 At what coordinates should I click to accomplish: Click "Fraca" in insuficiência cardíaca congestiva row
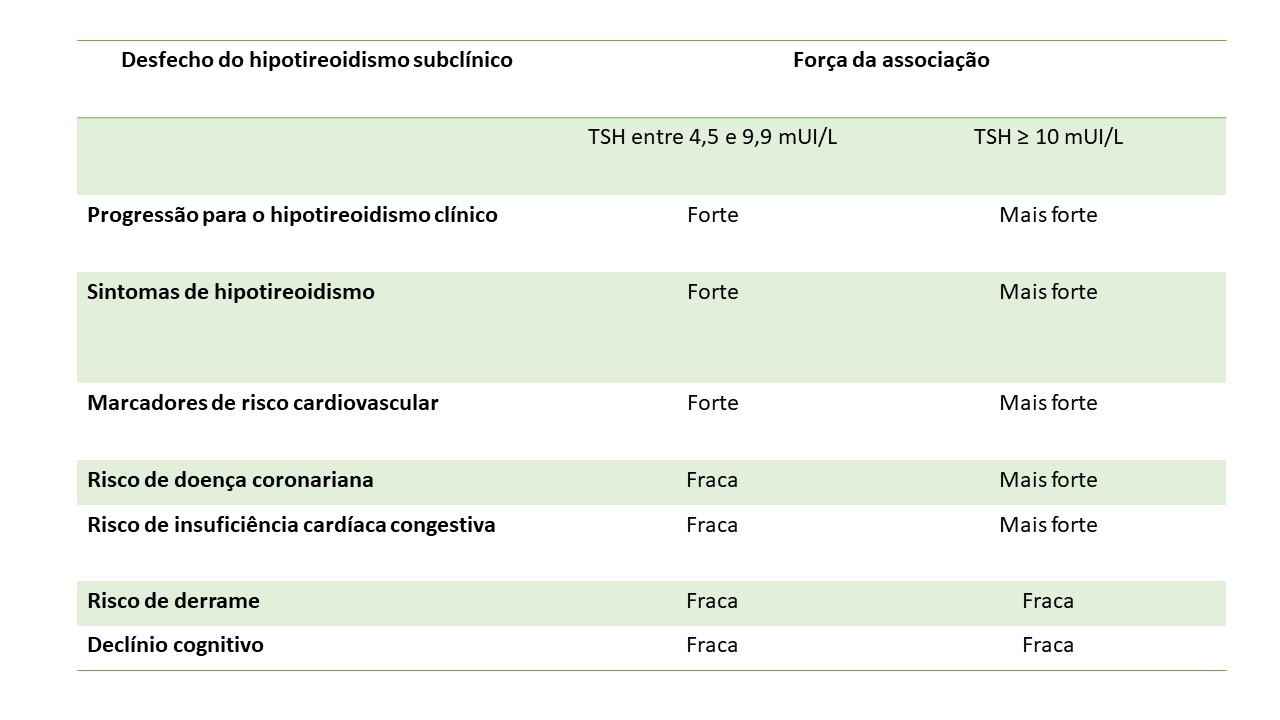coord(712,525)
